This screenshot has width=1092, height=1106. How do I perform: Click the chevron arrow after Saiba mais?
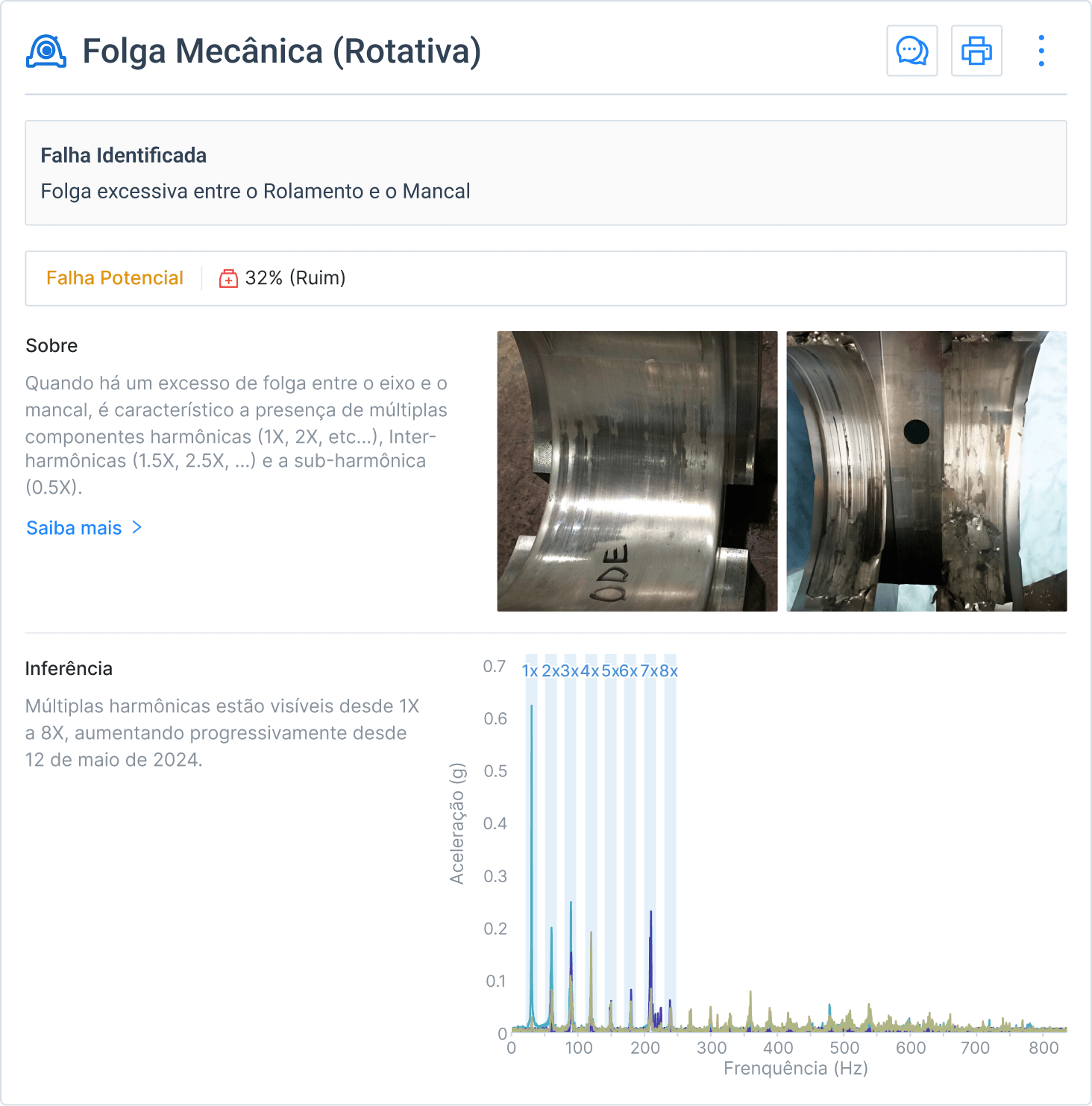(x=137, y=527)
